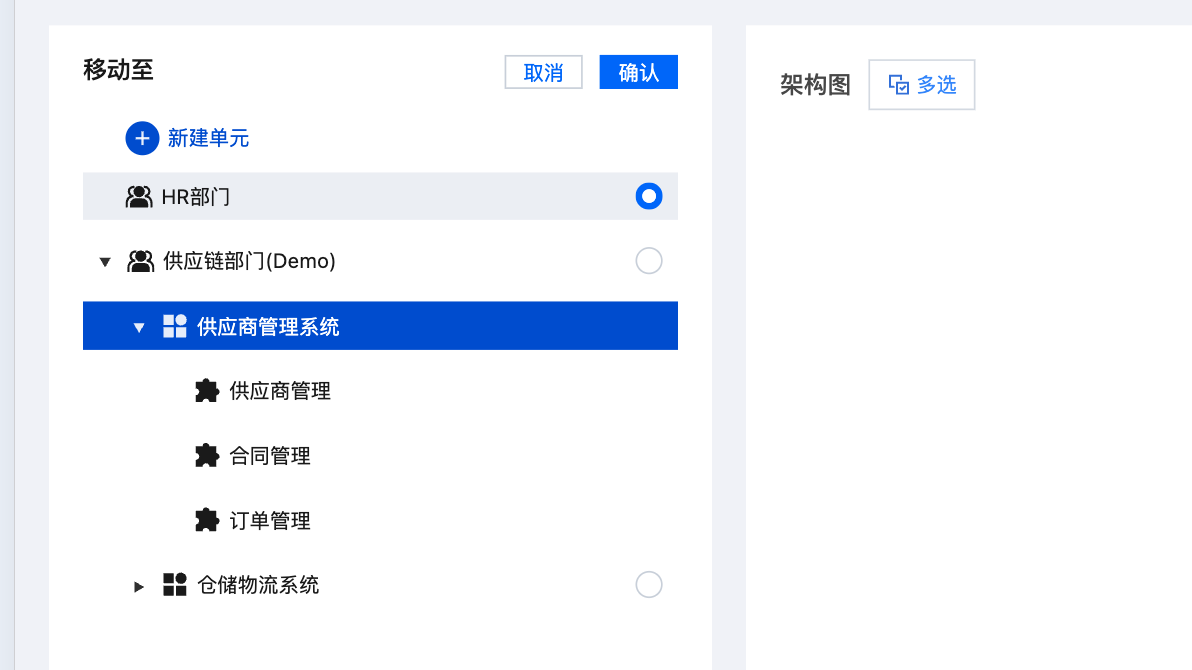Confirm the move with 确认 button
This screenshot has height=670, width=1192.
point(638,72)
